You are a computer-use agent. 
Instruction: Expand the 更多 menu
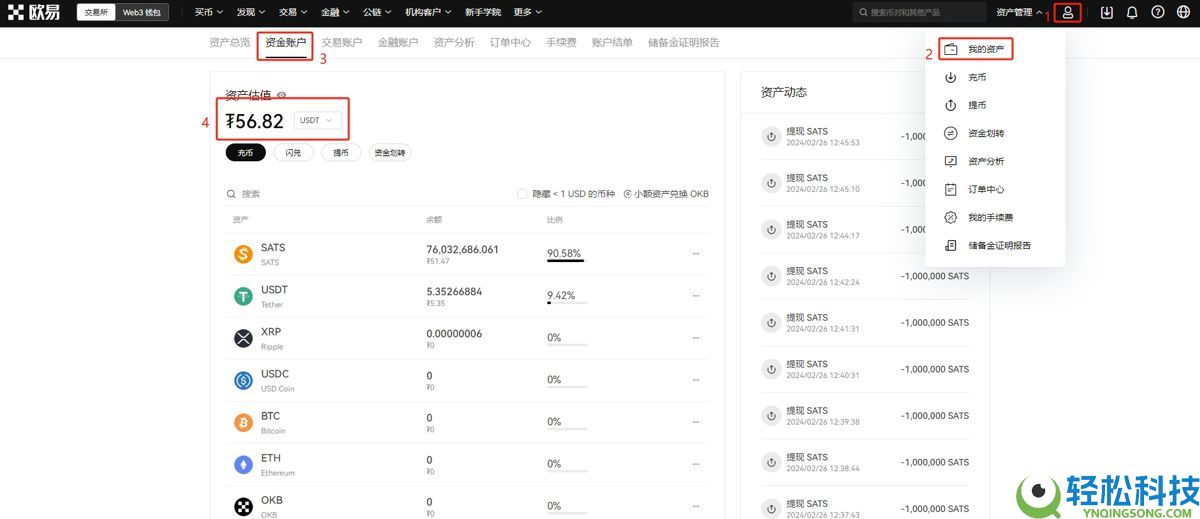pyautogui.click(x=528, y=13)
